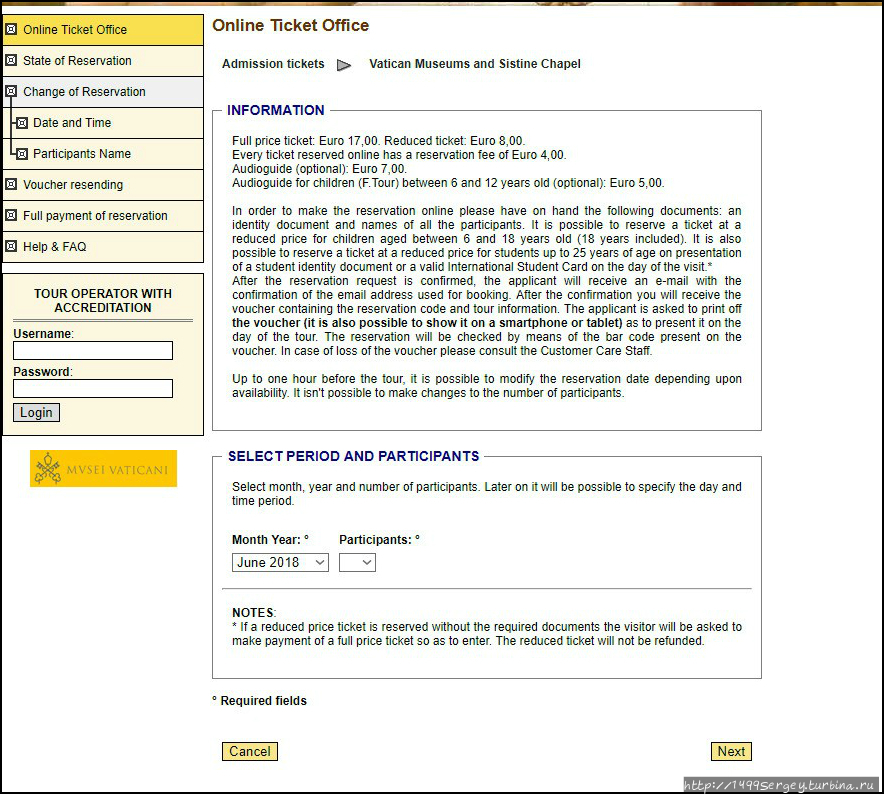
Task: Open Participants Name submenu item
Action: 103,154
